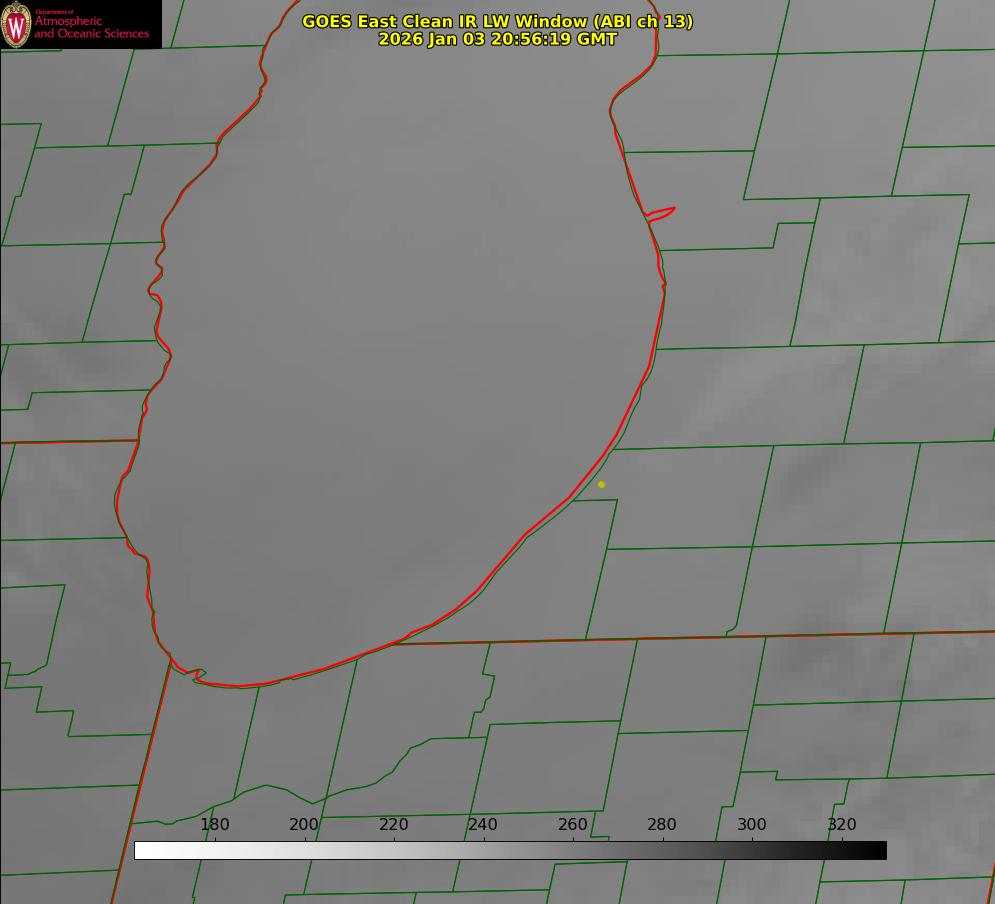Click the 280 colorbar label

(662, 824)
